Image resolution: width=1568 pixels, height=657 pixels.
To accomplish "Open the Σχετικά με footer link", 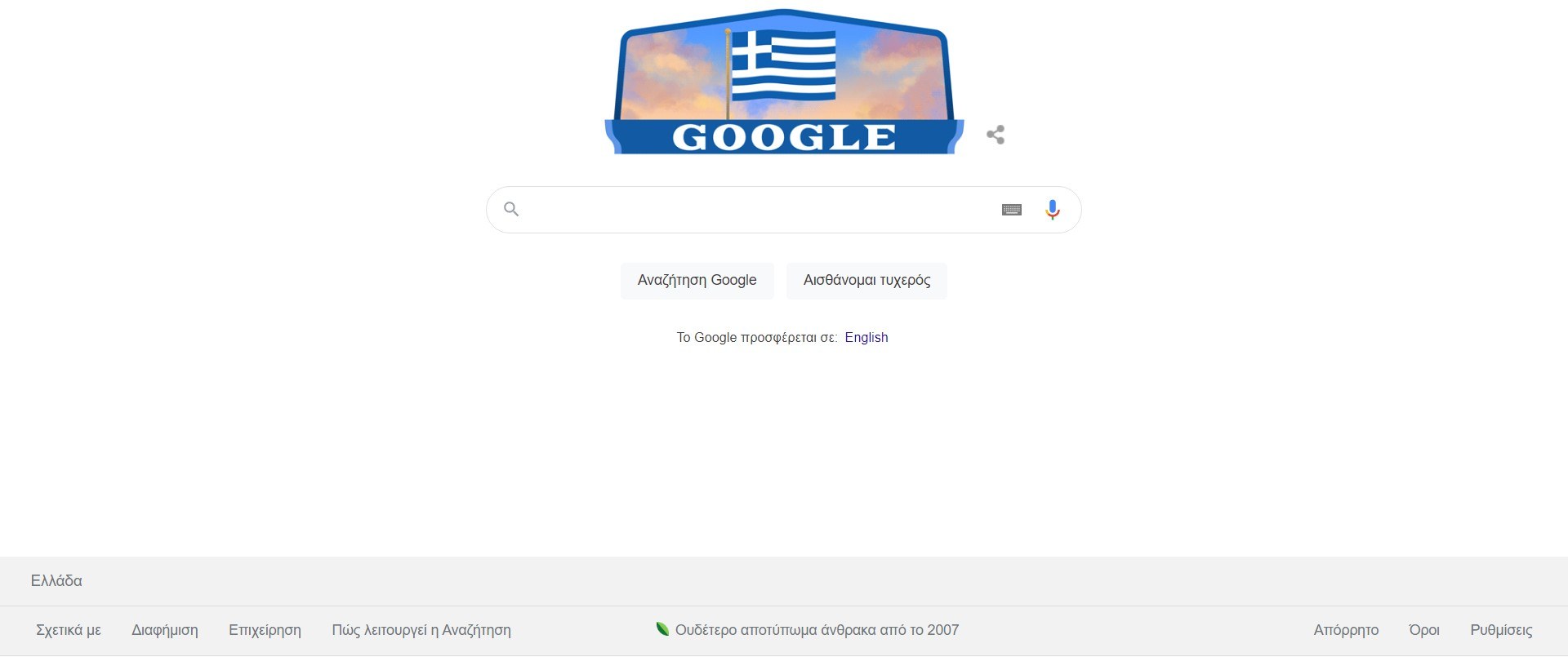I will (69, 630).
